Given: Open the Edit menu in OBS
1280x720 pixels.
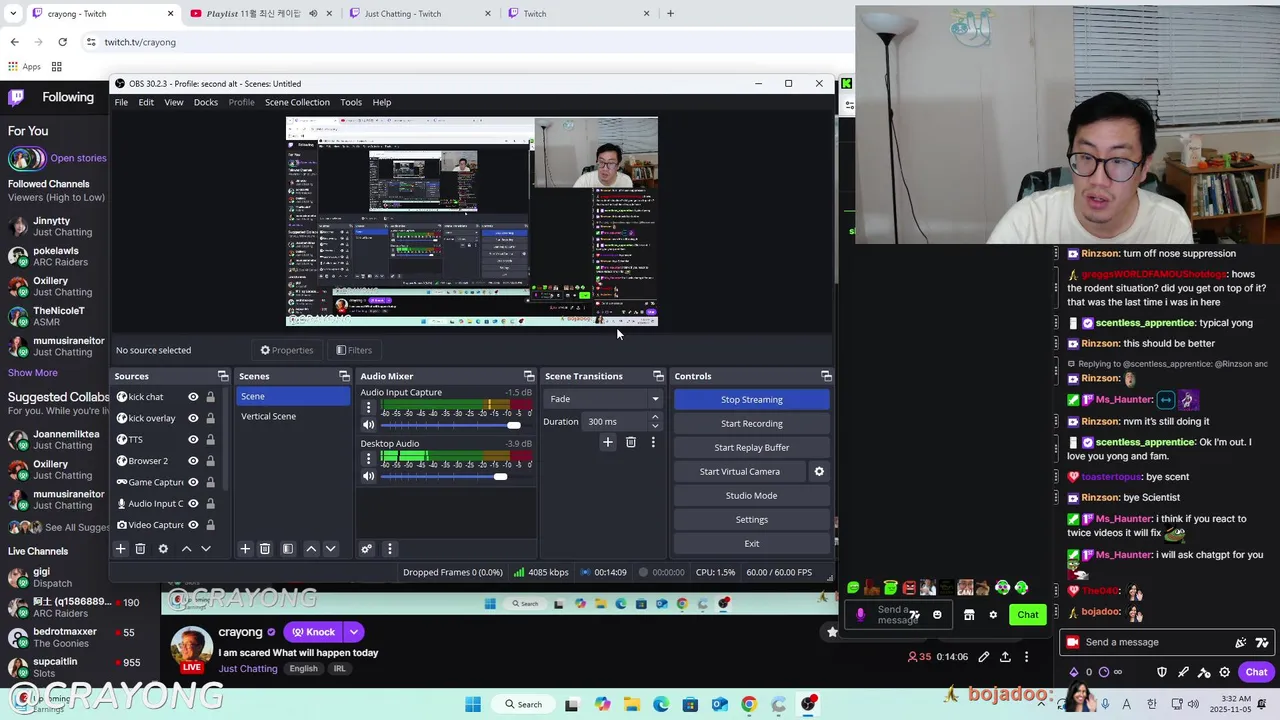Looking at the screenshot, I should tap(146, 102).
